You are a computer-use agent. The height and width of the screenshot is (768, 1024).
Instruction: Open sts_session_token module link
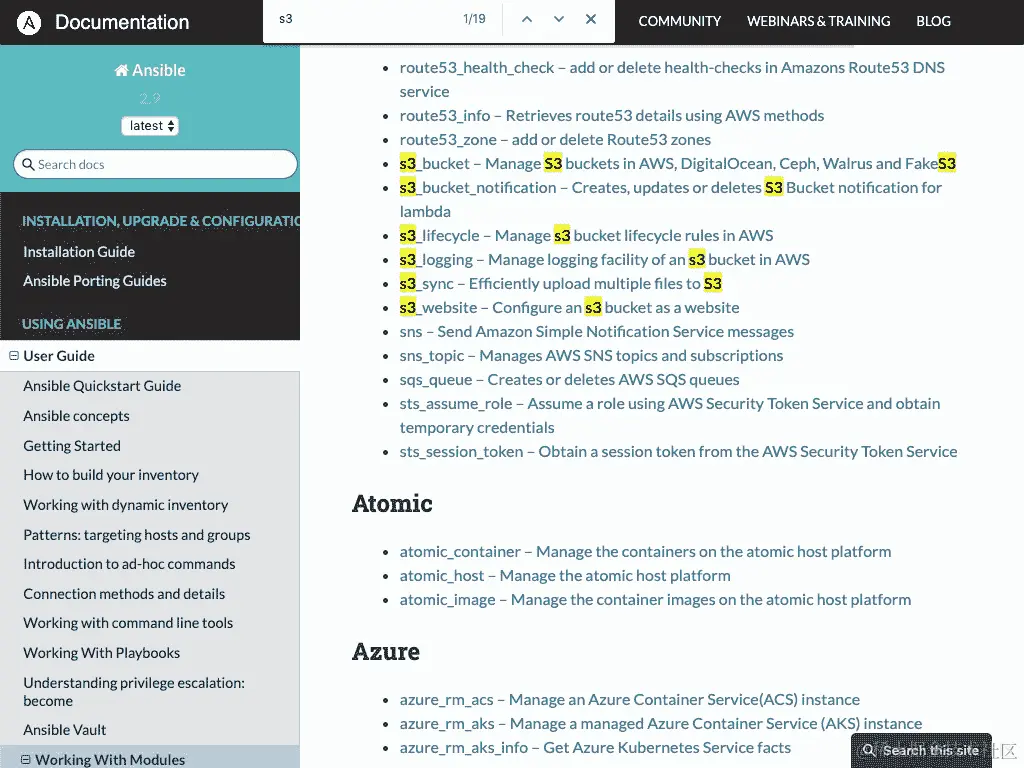click(679, 451)
